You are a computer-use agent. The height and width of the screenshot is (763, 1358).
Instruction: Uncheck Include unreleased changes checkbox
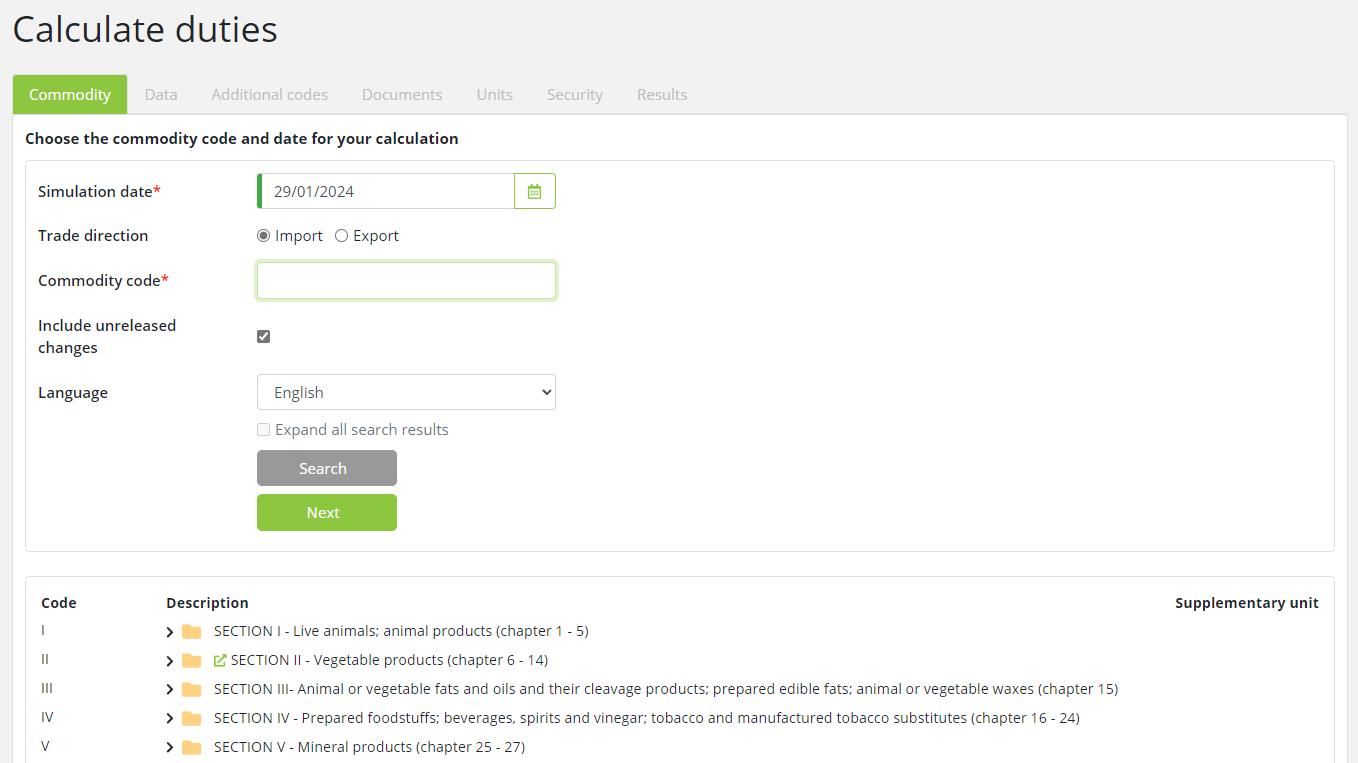click(264, 336)
